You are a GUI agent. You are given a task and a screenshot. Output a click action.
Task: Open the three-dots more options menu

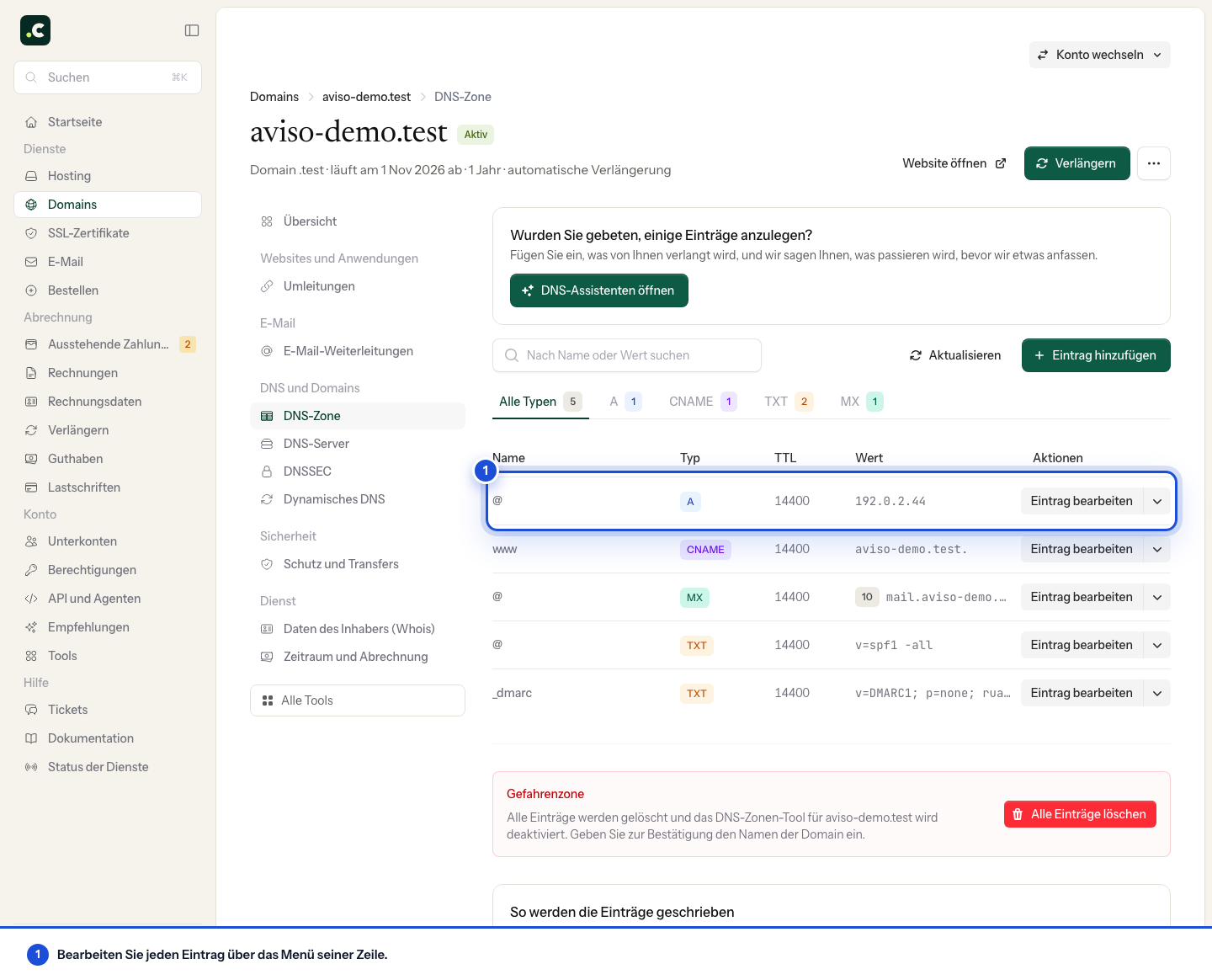click(x=1154, y=163)
